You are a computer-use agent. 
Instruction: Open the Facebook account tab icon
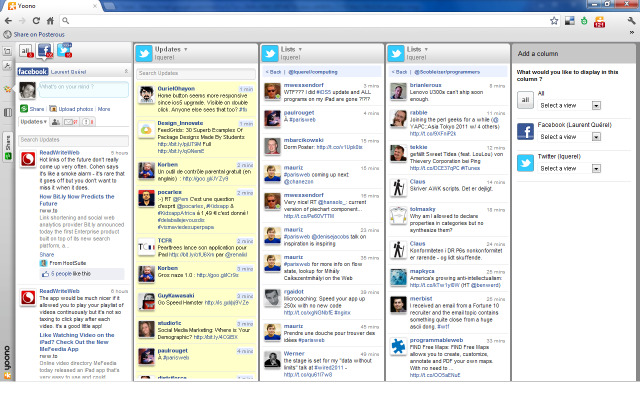tap(45, 50)
